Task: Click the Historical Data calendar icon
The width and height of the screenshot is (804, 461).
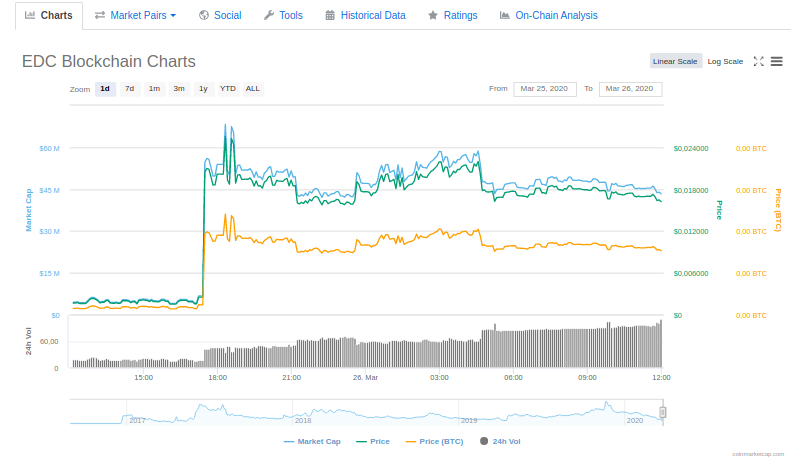Action: pyautogui.click(x=330, y=15)
